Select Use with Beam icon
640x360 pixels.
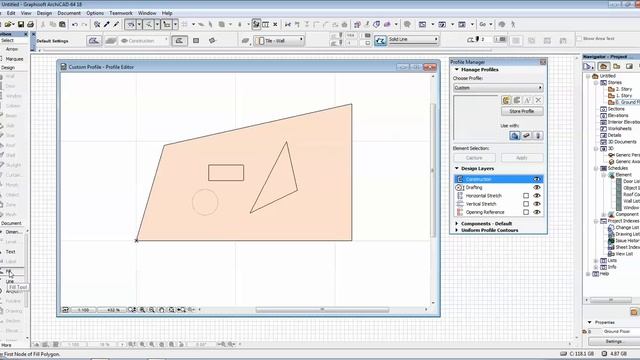526,136
